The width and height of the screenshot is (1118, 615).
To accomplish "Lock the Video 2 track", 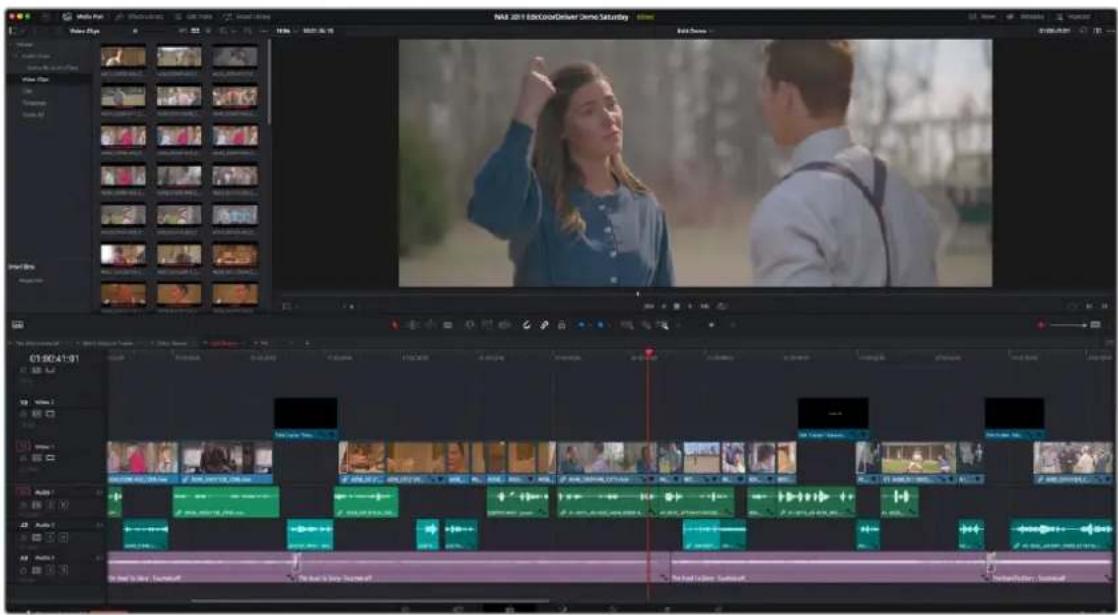I will coord(24,413).
